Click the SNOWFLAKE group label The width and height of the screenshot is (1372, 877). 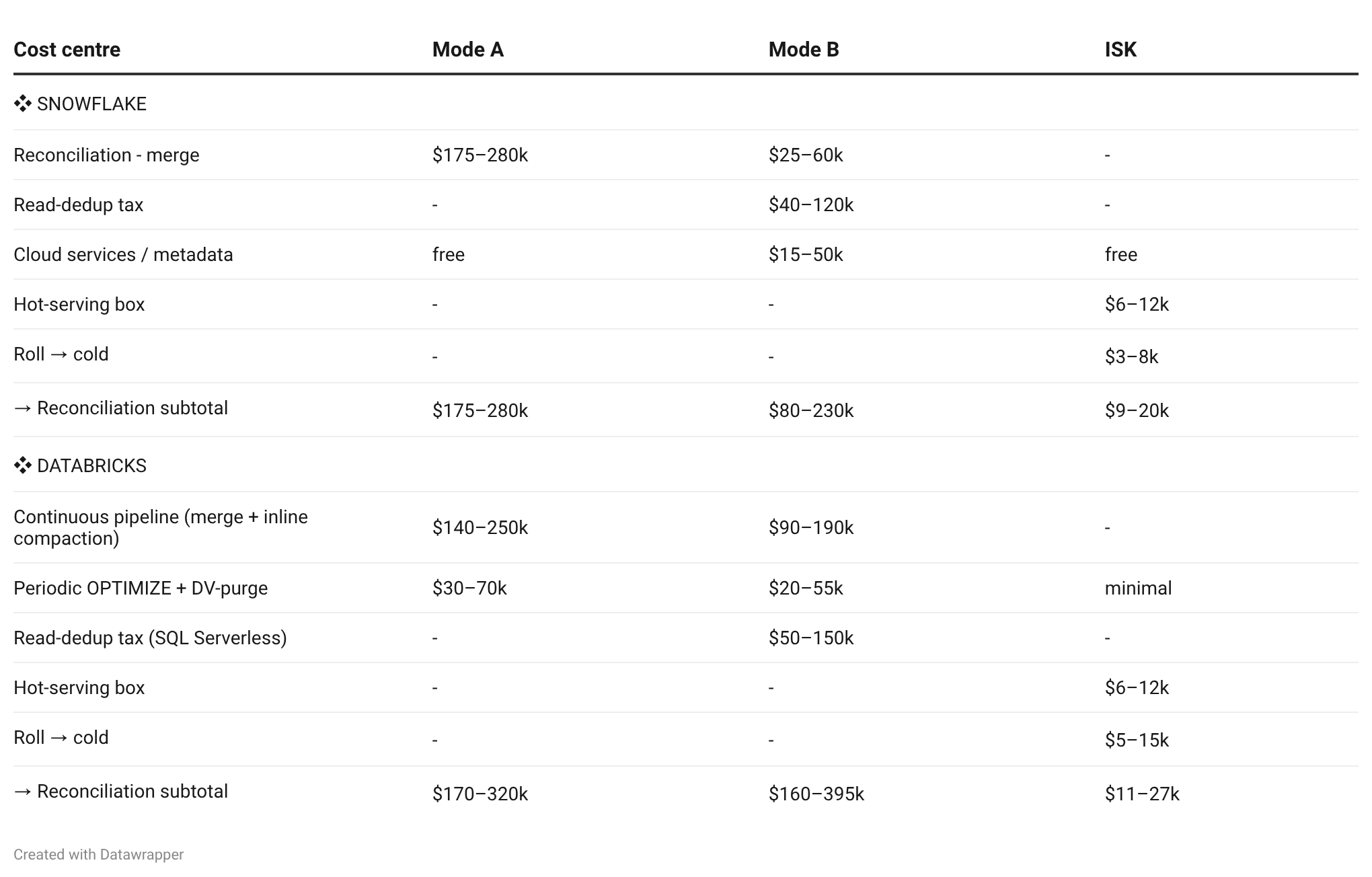pyautogui.click(x=92, y=104)
